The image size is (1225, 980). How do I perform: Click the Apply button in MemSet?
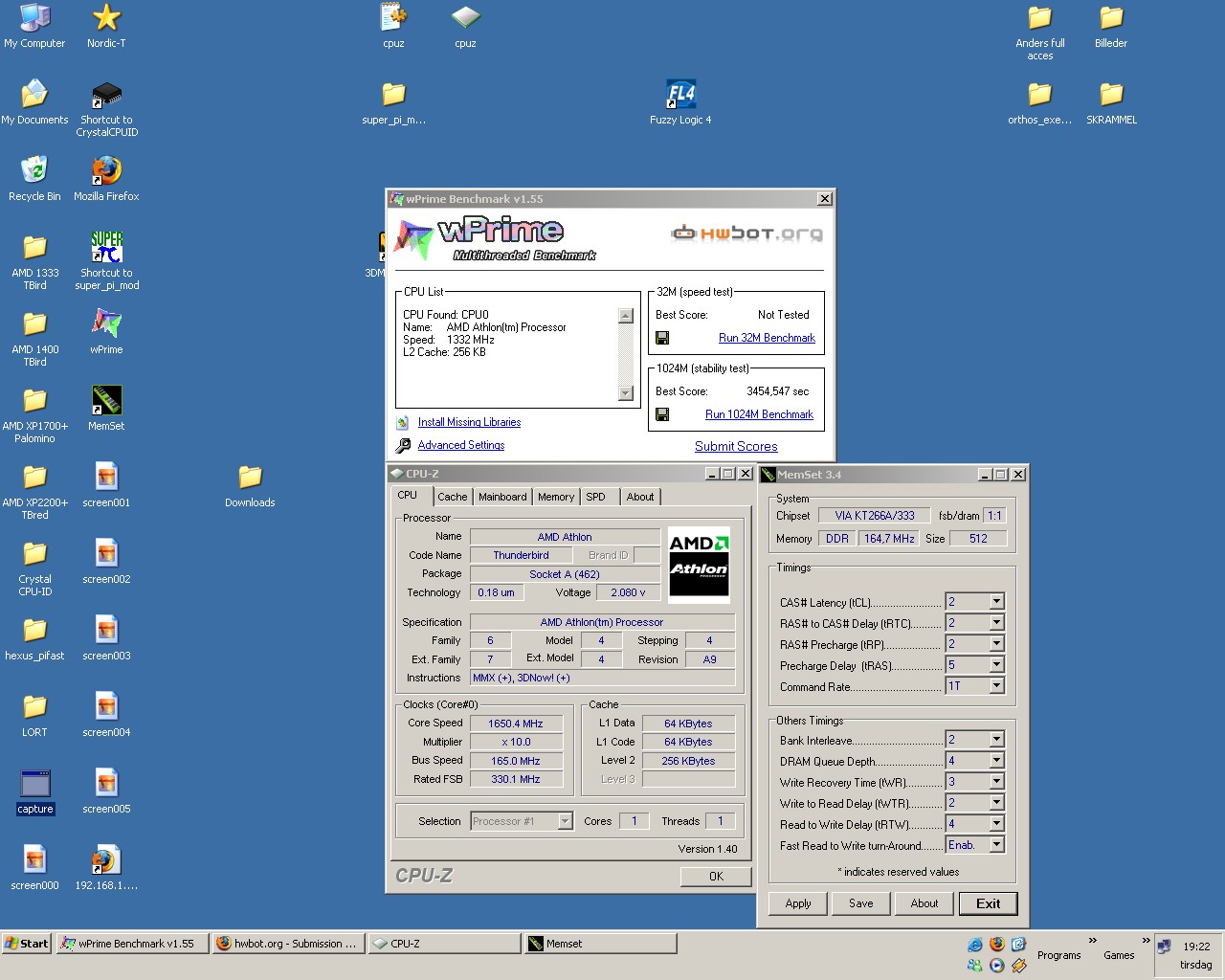(798, 903)
